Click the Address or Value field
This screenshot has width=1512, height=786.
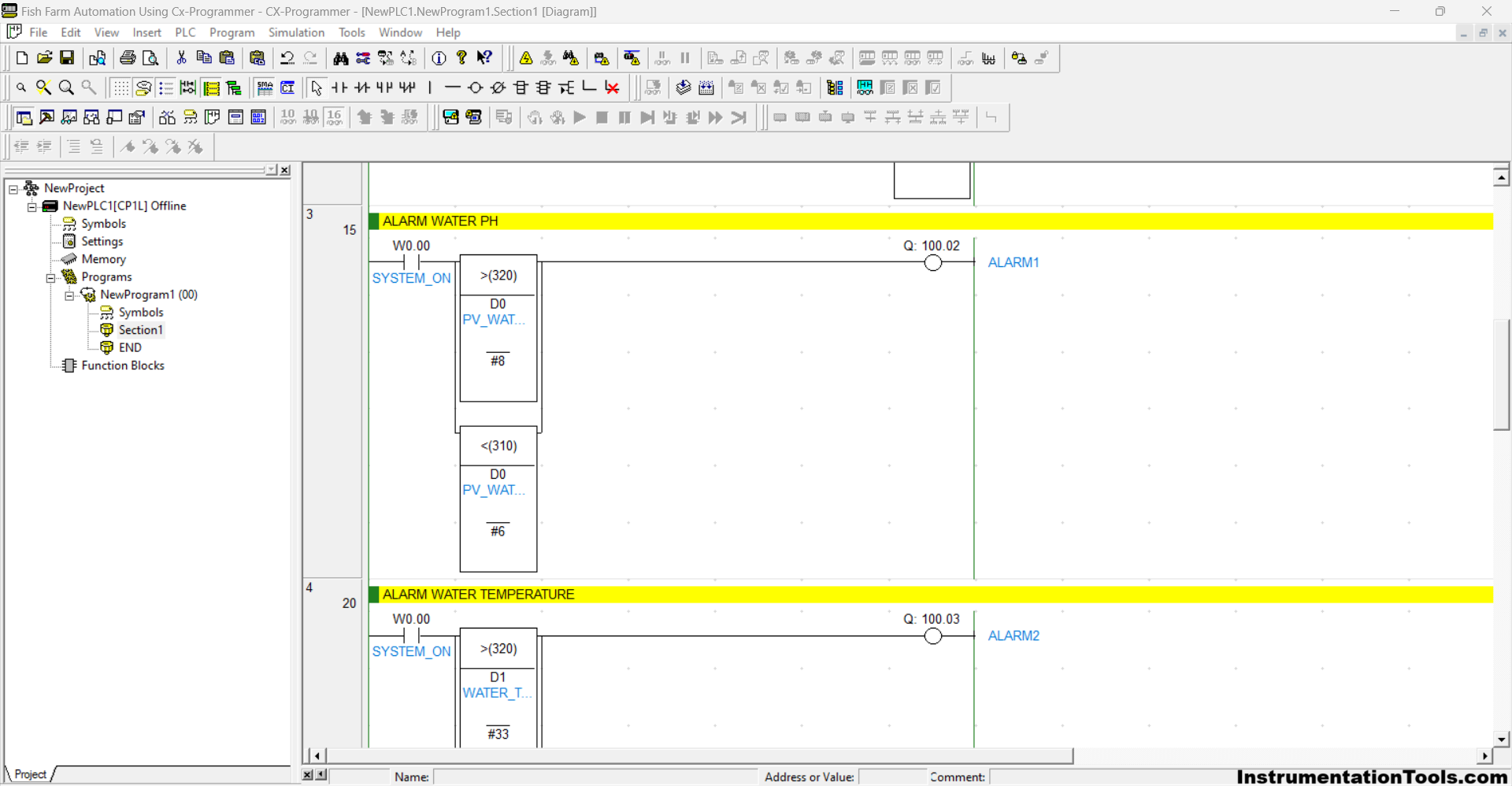pyautogui.click(x=892, y=777)
